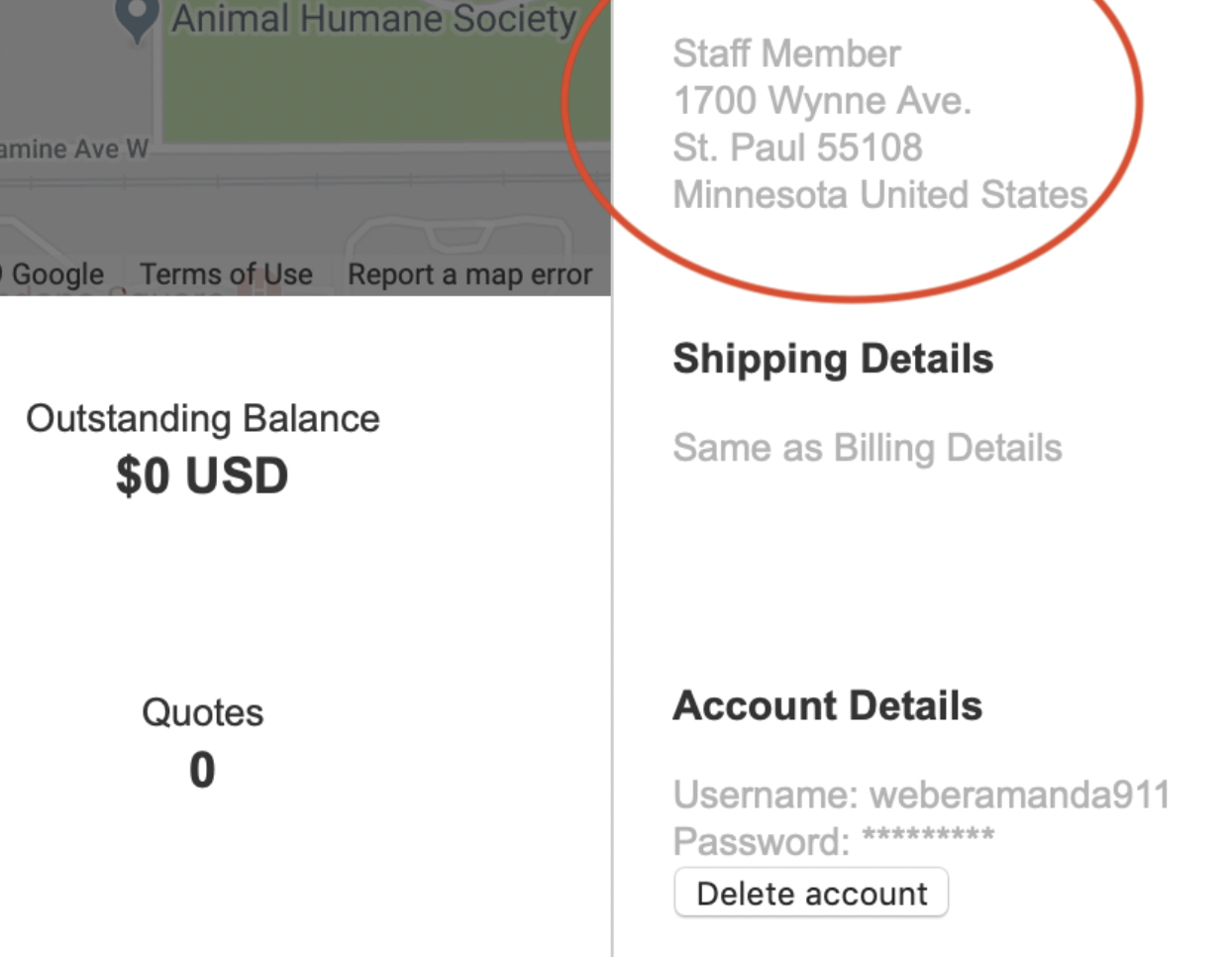1232x959 pixels.
Task: Click the Staff Member billing line
Action: [786, 53]
